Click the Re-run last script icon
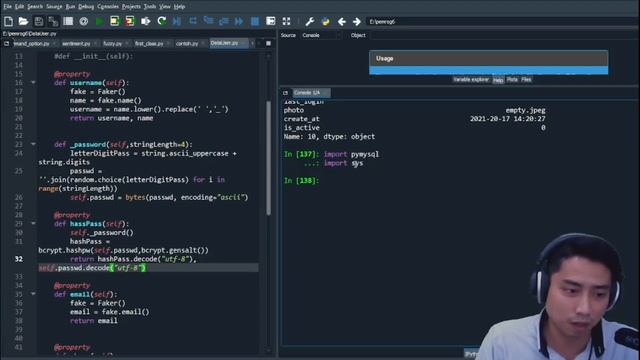The width and height of the screenshot is (640, 360). point(162,21)
